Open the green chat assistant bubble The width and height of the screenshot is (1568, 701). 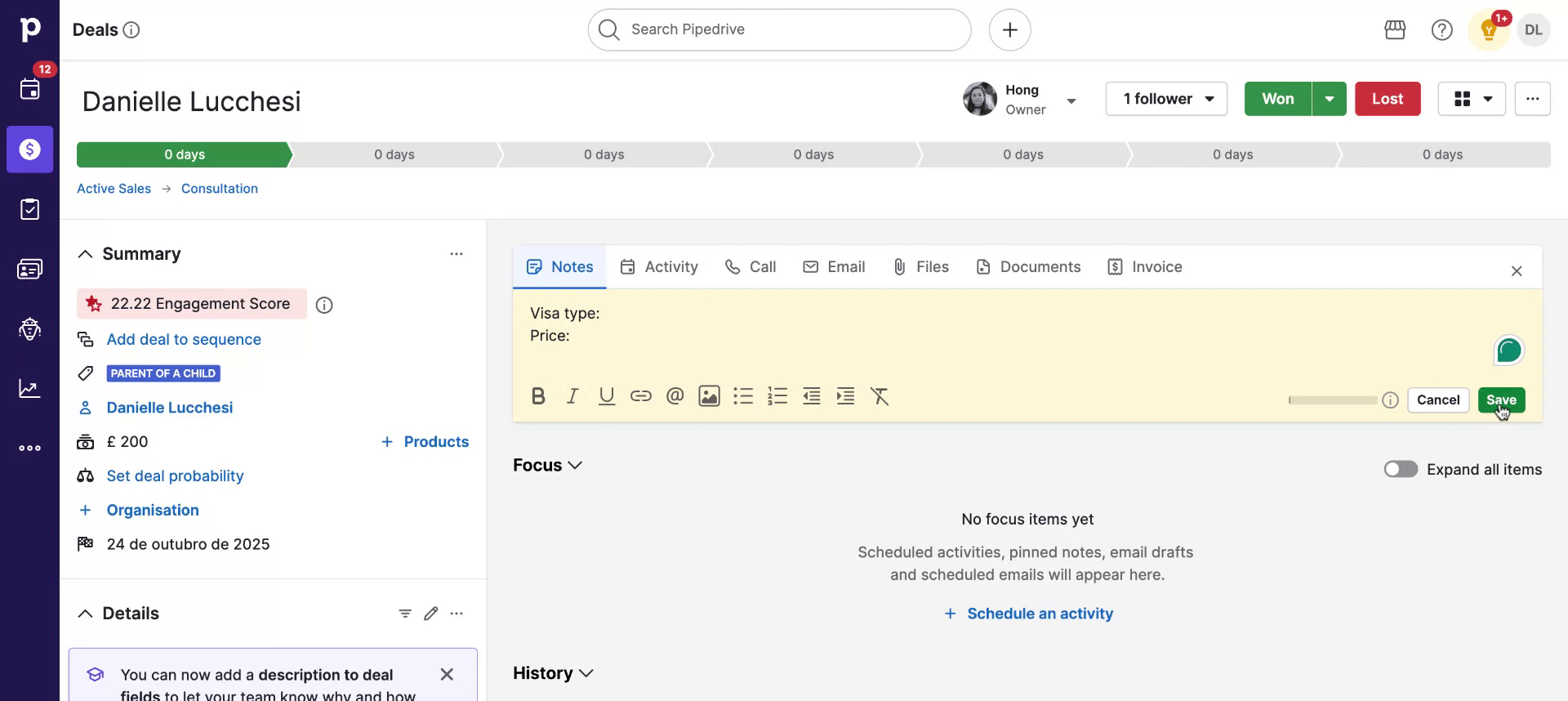1508,350
